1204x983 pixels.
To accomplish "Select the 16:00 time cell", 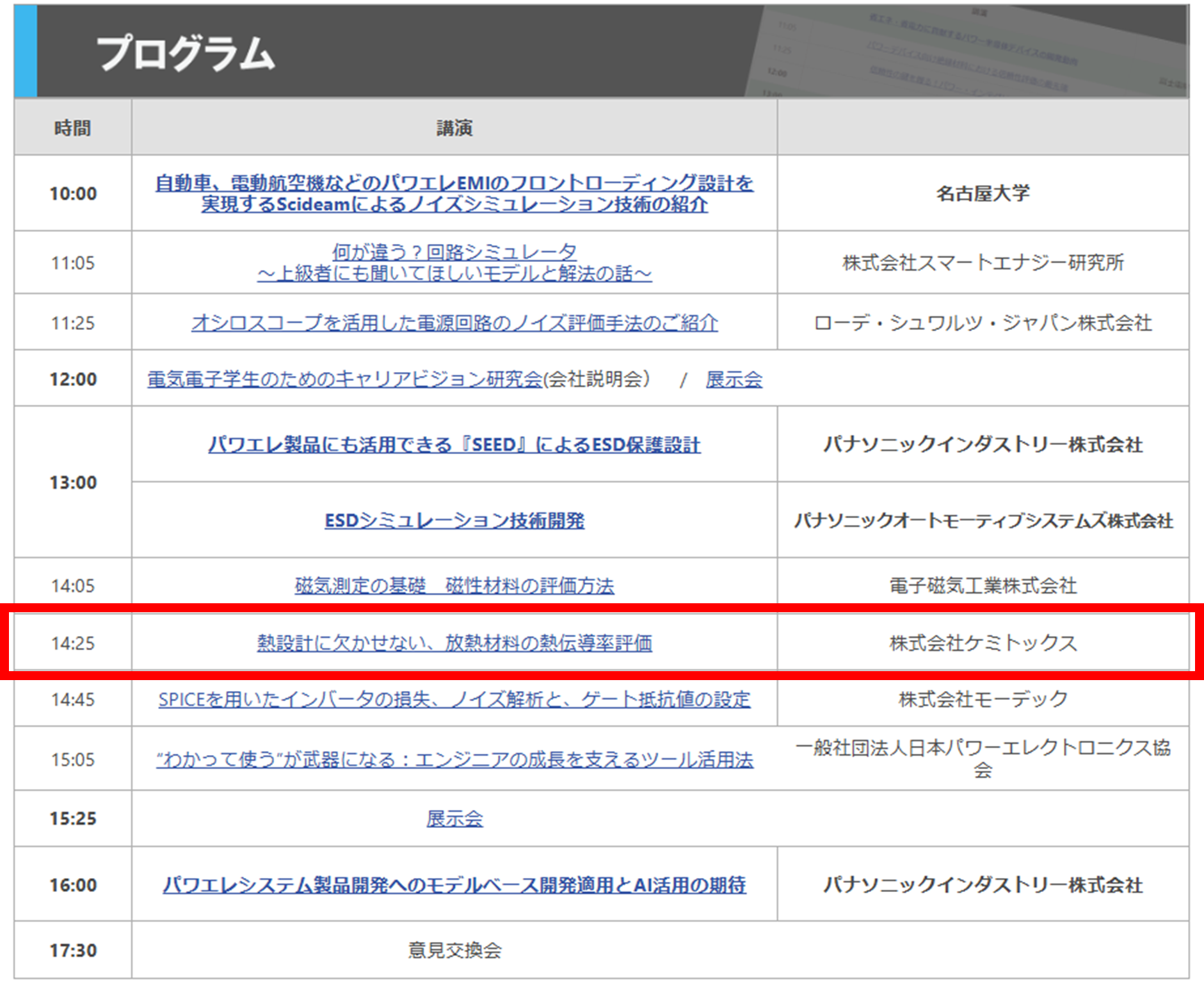I will 72,885.
